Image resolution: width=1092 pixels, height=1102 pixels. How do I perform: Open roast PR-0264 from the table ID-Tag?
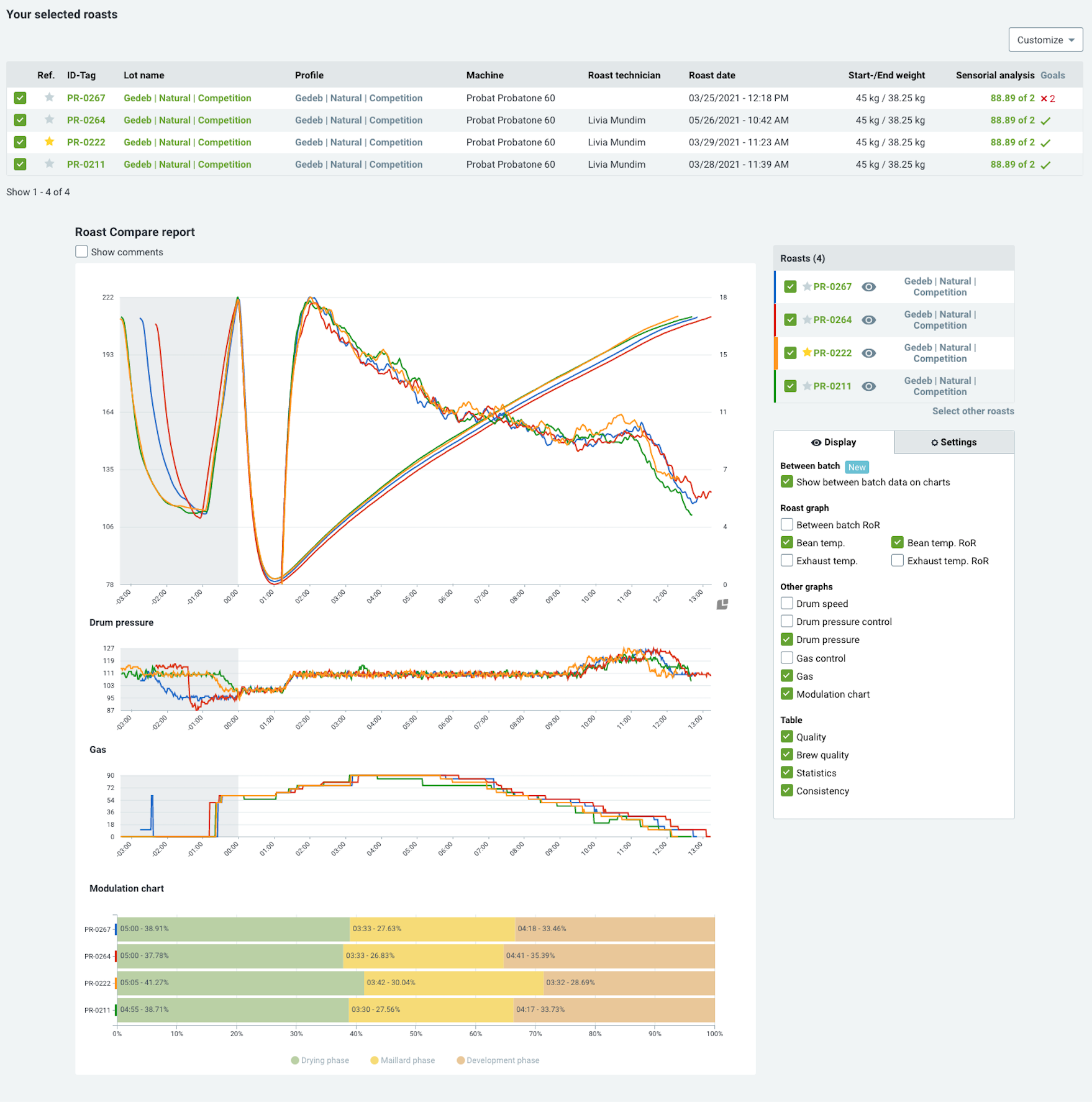point(86,121)
